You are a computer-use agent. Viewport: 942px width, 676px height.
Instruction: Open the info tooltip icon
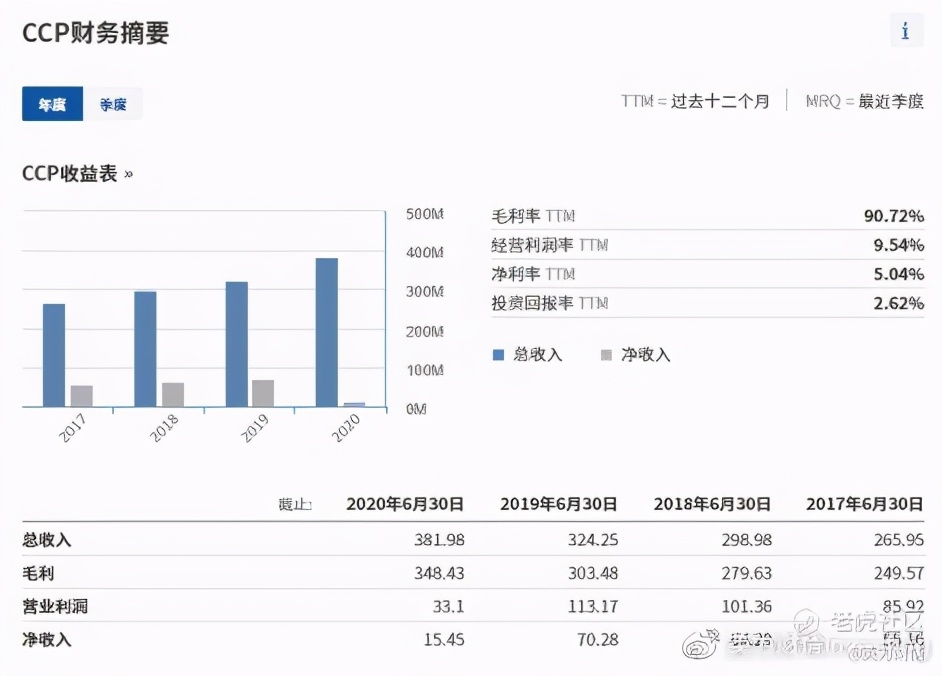pos(905,31)
